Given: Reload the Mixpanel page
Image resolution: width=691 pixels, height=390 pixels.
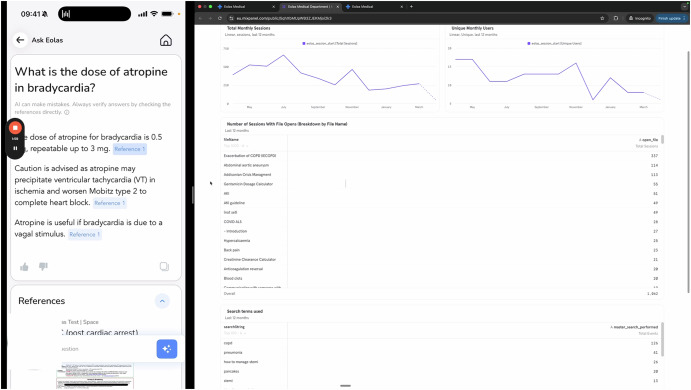Looking at the screenshot, I should click(x=219, y=18).
